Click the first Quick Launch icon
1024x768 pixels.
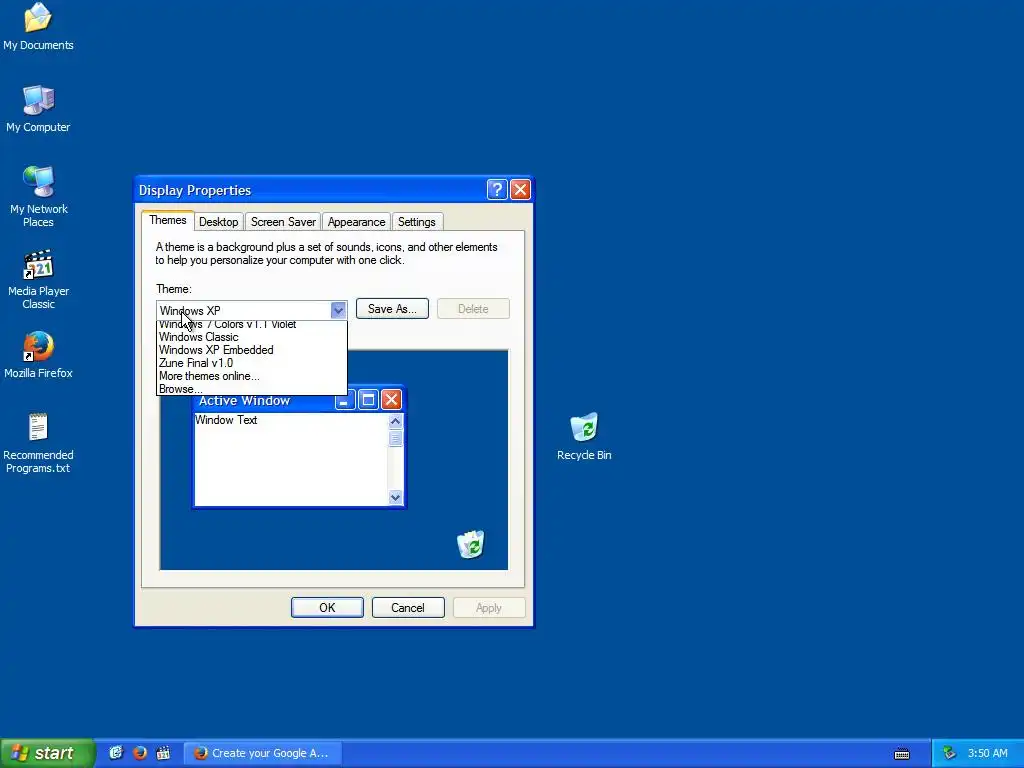[116, 753]
